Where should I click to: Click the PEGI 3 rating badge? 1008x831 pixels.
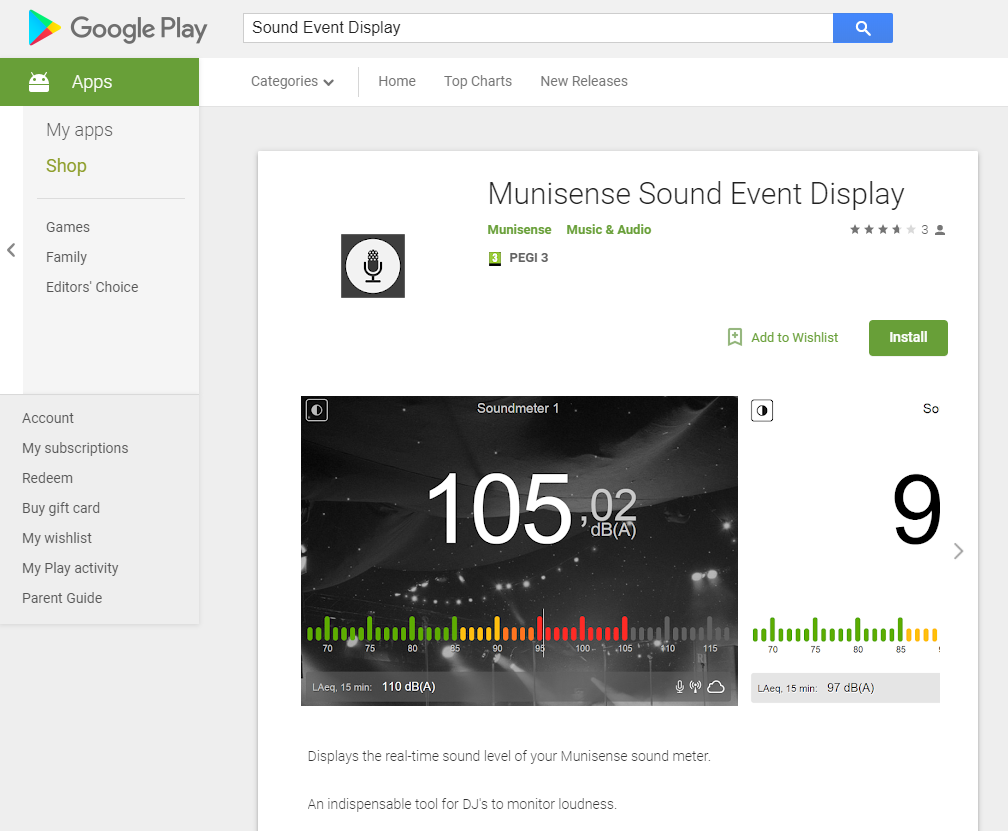click(517, 257)
